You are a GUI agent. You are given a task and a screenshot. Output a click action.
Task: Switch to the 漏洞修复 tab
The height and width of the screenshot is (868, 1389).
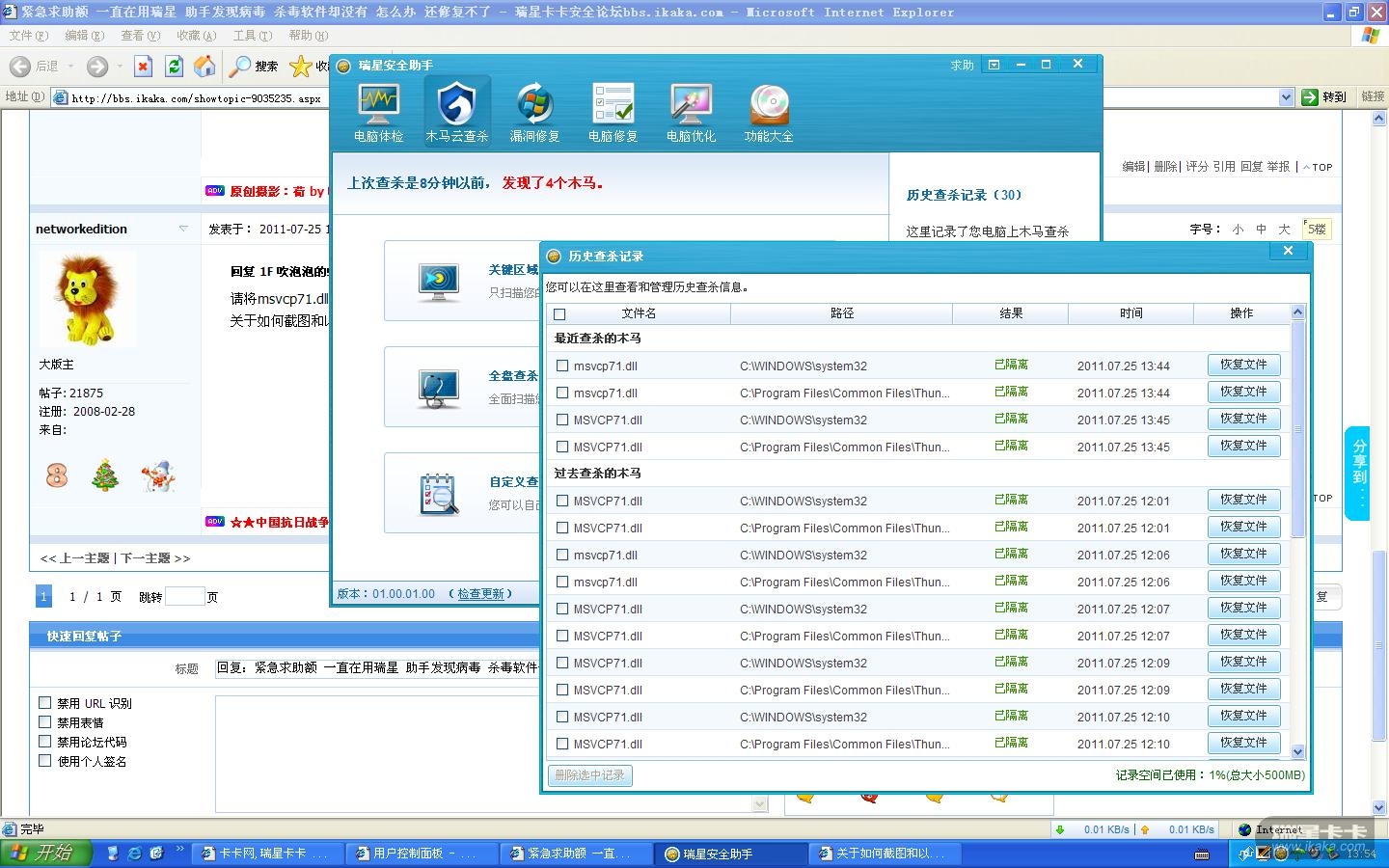click(x=534, y=113)
